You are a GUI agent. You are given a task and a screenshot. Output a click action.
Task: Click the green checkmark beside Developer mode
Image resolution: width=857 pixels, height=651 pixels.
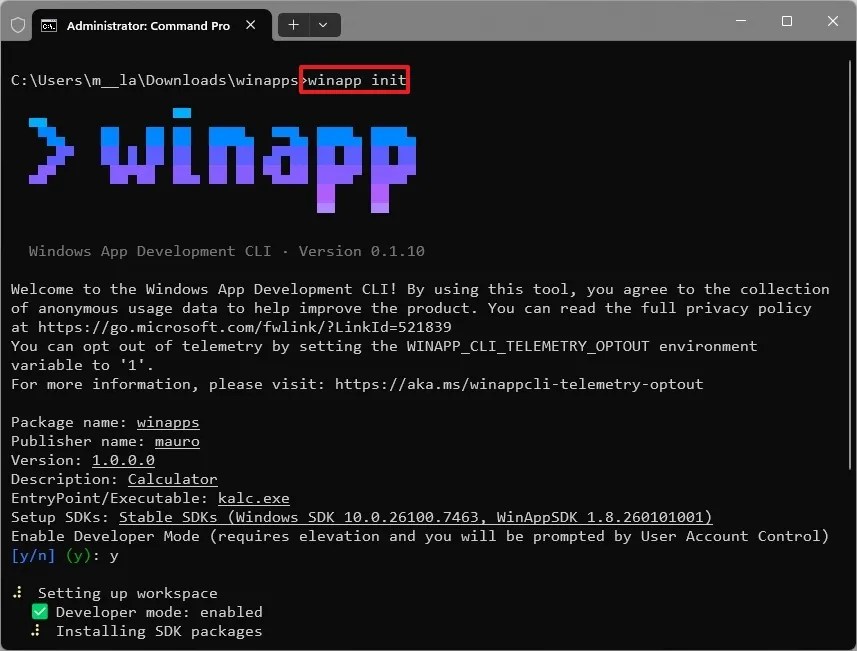pos(38,612)
